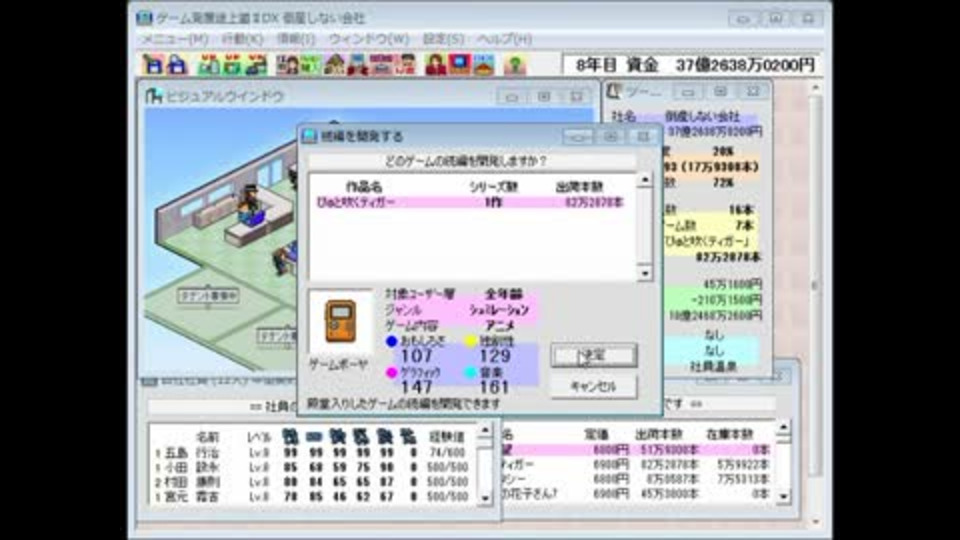Viewport: 960px width, 540px height.
Task: Click the シリーズ数 column header
Action: click(x=493, y=187)
